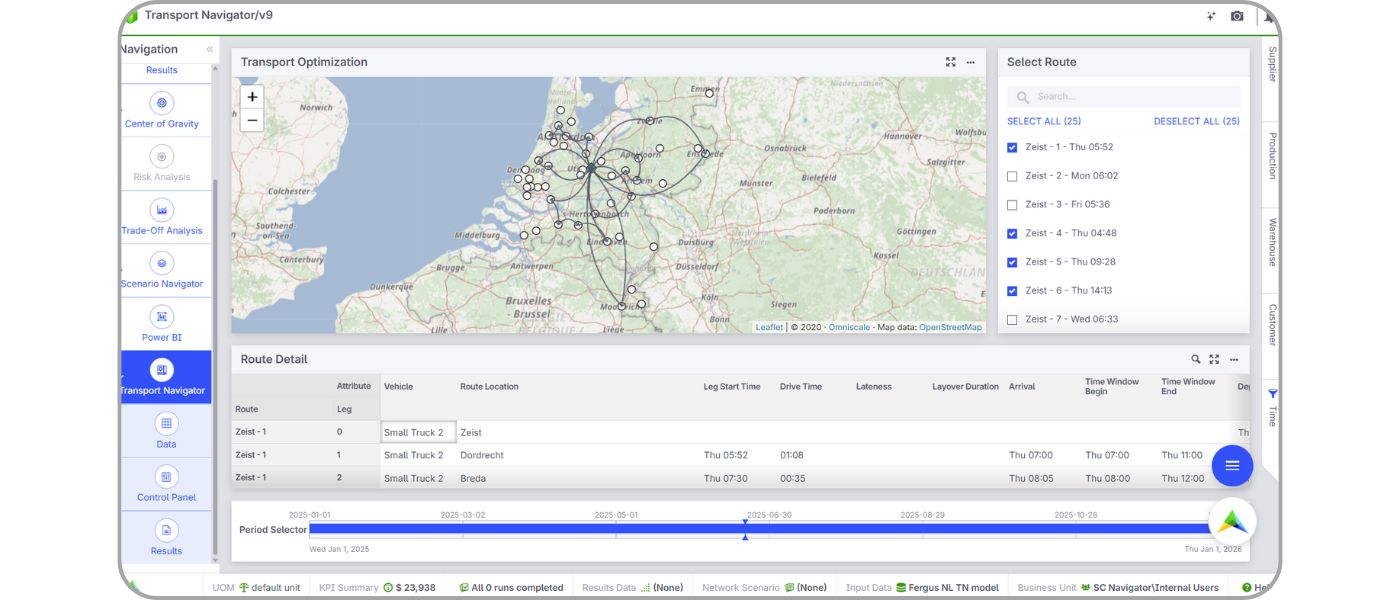Open the Transport Optimization more options menu

click(x=968, y=61)
